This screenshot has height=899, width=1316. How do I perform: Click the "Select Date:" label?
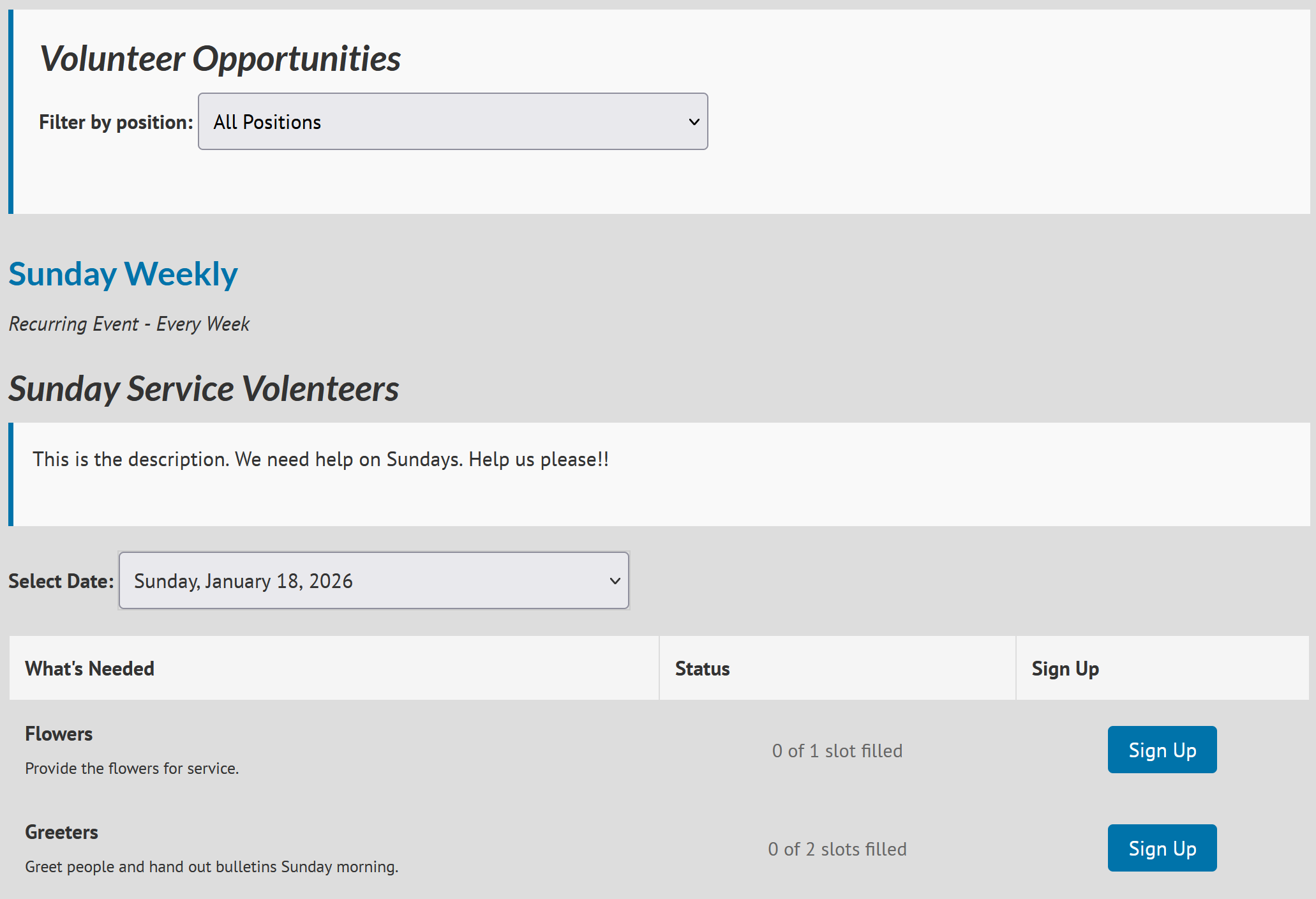61,581
